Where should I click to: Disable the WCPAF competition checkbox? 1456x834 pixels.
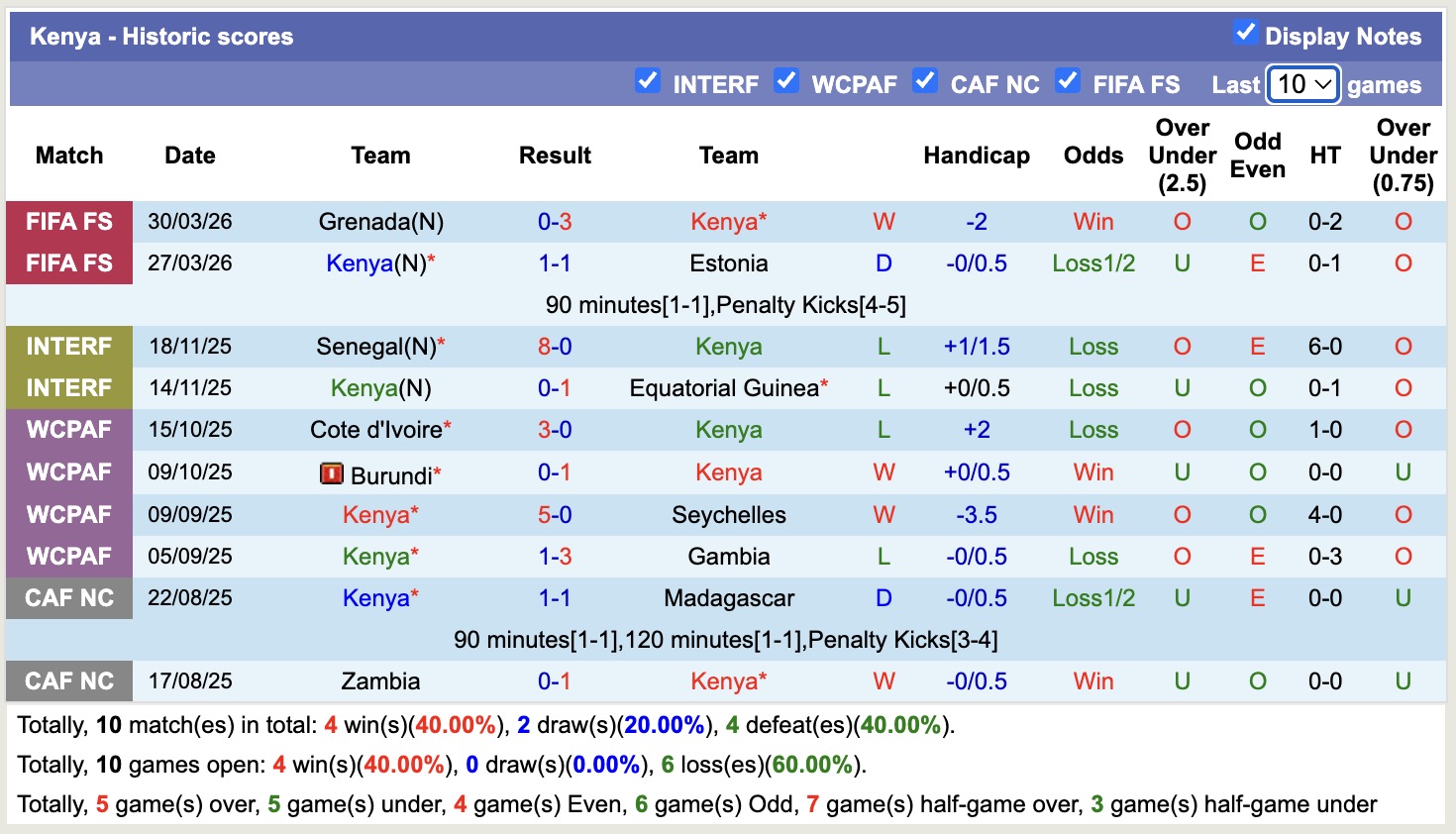[x=786, y=81]
